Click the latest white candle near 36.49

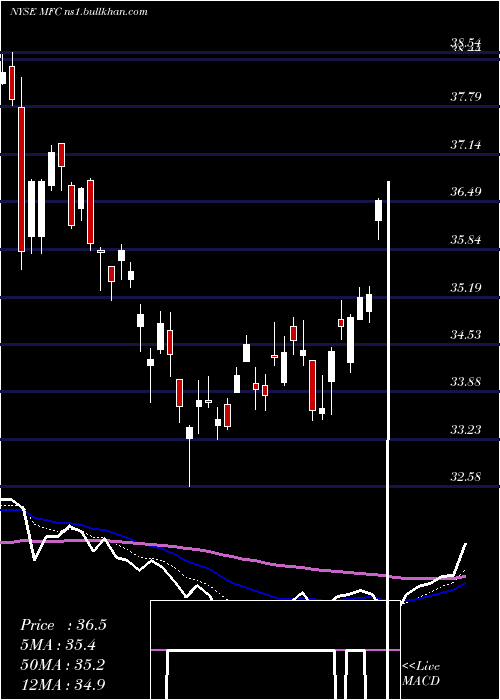pyautogui.click(x=379, y=210)
